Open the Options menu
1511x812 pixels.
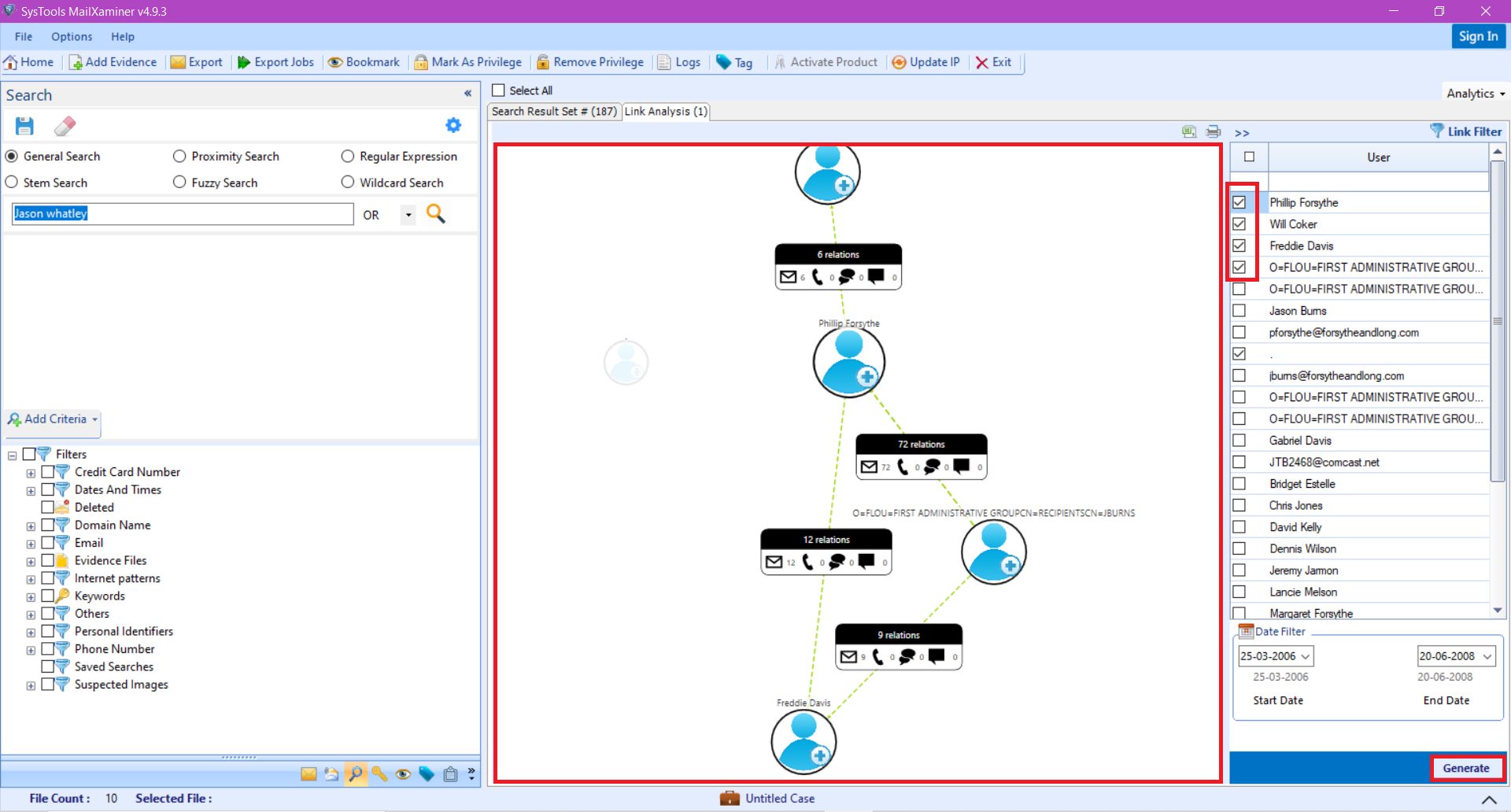72,36
